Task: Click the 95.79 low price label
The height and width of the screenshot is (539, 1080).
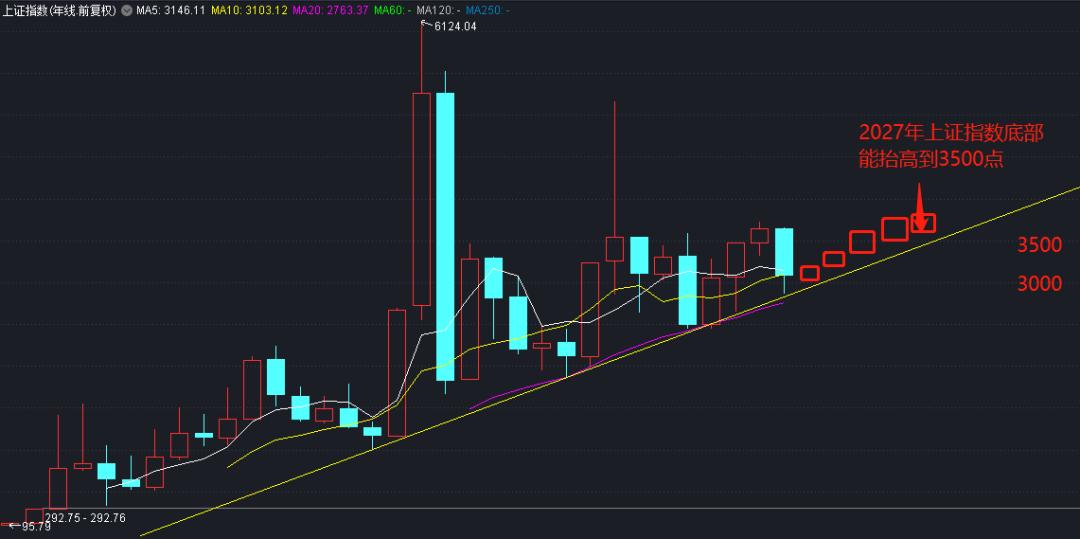Action: point(37,527)
